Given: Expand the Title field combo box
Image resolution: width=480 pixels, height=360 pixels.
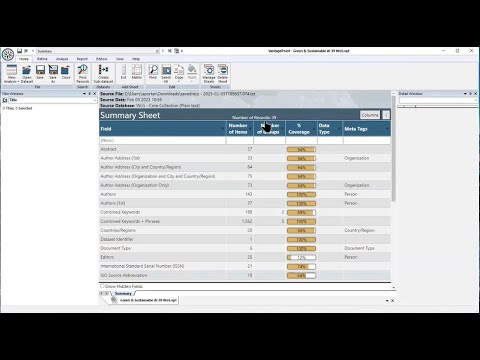Looking at the screenshot, I should (94, 100).
